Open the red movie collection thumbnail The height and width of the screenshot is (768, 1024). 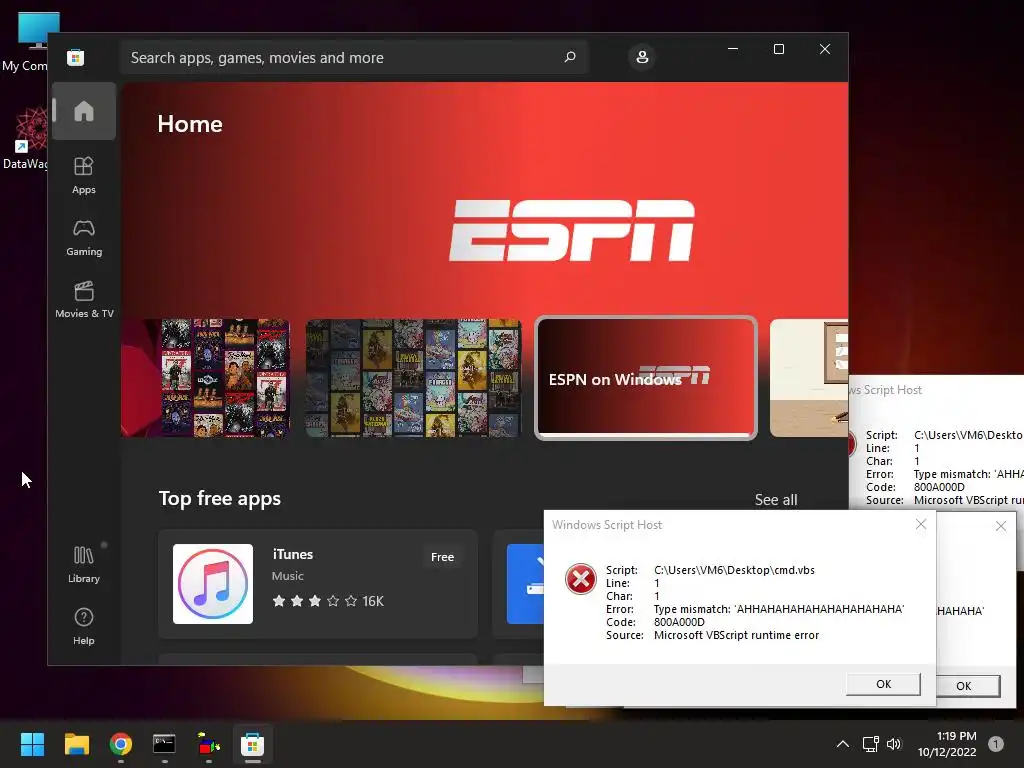[x=205, y=378]
